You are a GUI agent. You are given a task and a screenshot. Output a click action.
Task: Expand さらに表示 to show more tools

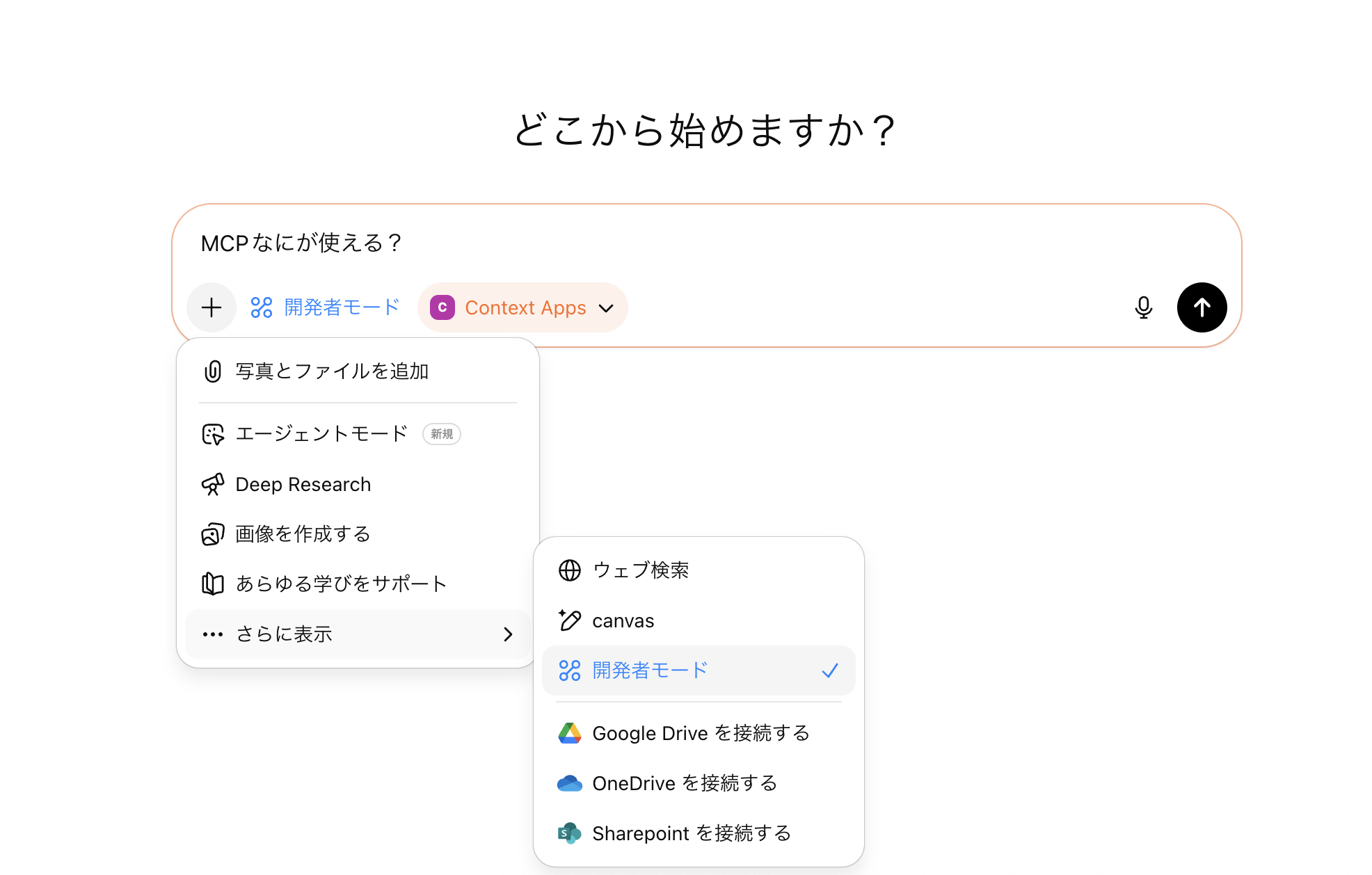(x=282, y=634)
